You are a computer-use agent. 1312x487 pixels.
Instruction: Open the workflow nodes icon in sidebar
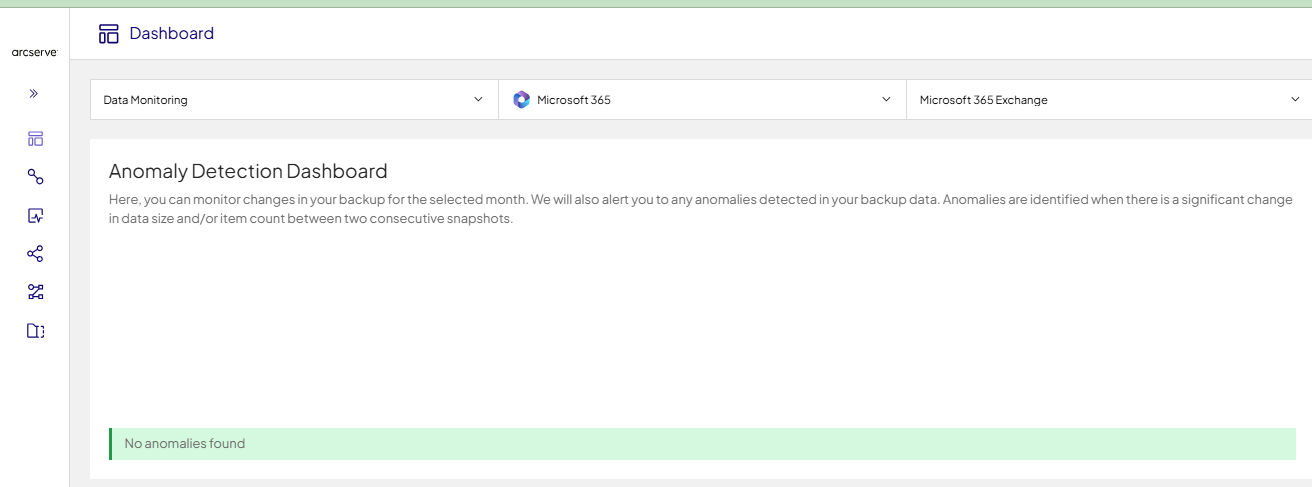35,292
